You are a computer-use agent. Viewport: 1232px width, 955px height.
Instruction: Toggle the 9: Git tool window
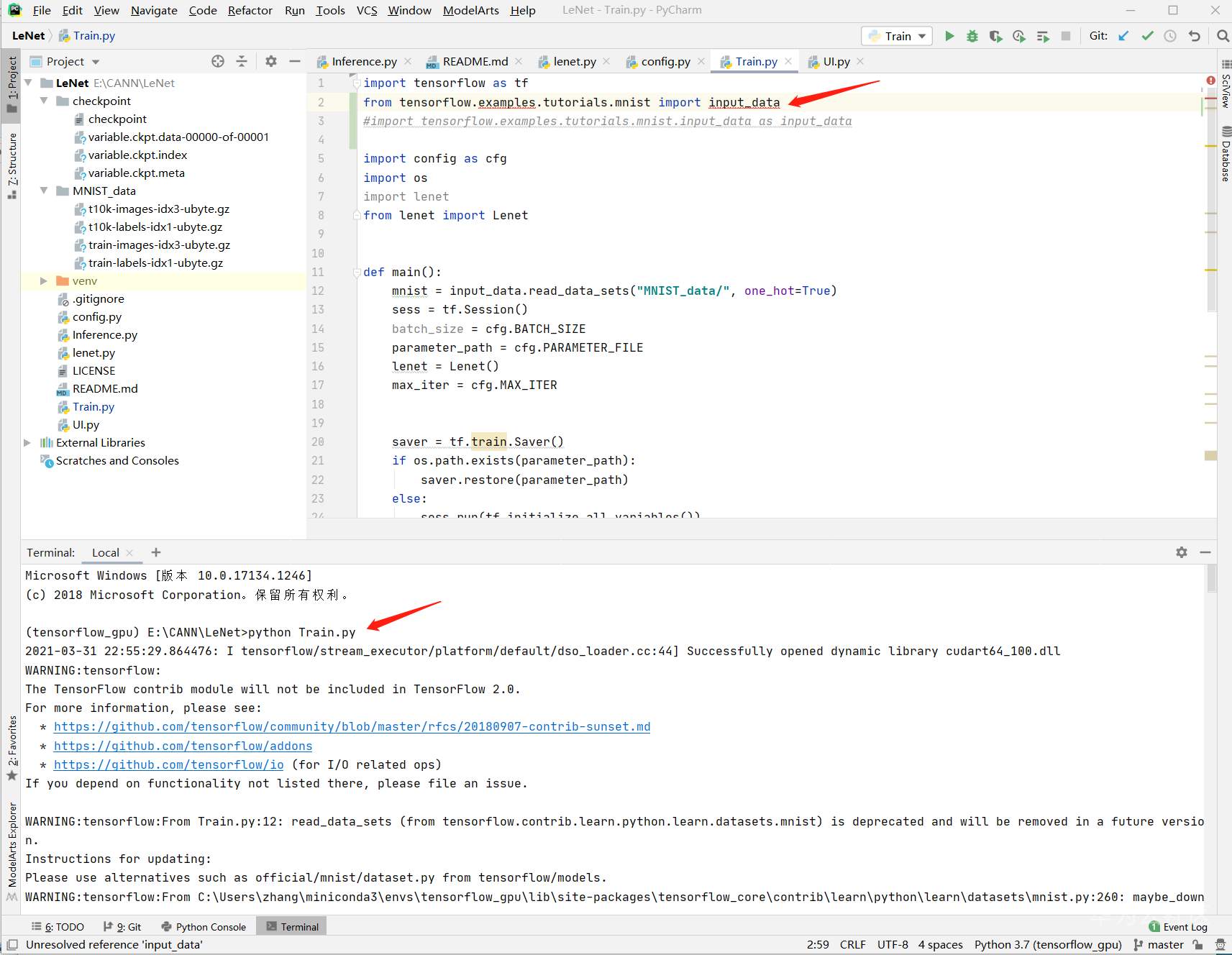pyautogui.click(x=122, y=927)
